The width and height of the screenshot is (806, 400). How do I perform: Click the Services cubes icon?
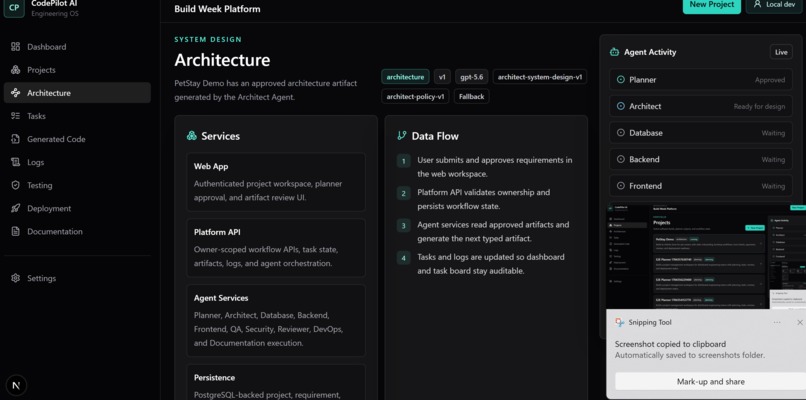(x=192, y=136)
